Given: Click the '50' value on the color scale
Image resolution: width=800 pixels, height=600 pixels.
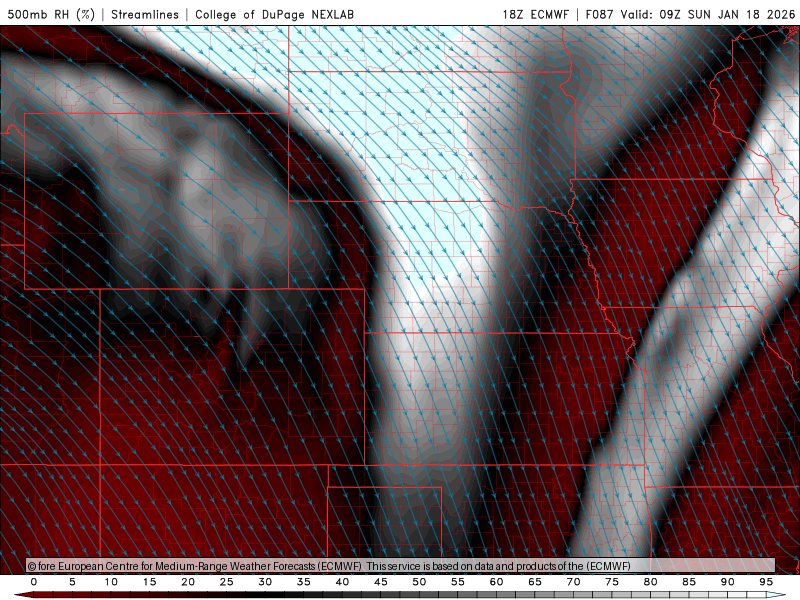Looking at the screenshot, I should tap(419, 582).
